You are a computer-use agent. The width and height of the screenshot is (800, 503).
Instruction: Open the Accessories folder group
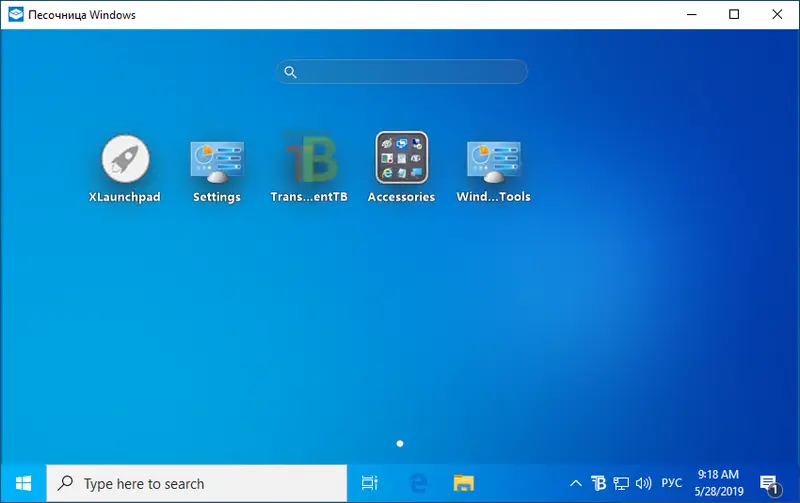click(x=401, y=159)
